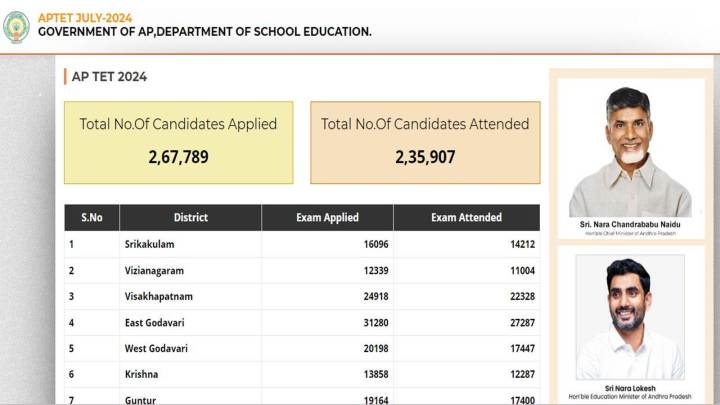Select the AP TET 2024 section heading
Screen dimensions: 720x405
pyautogui.click(x=109, y=77)
